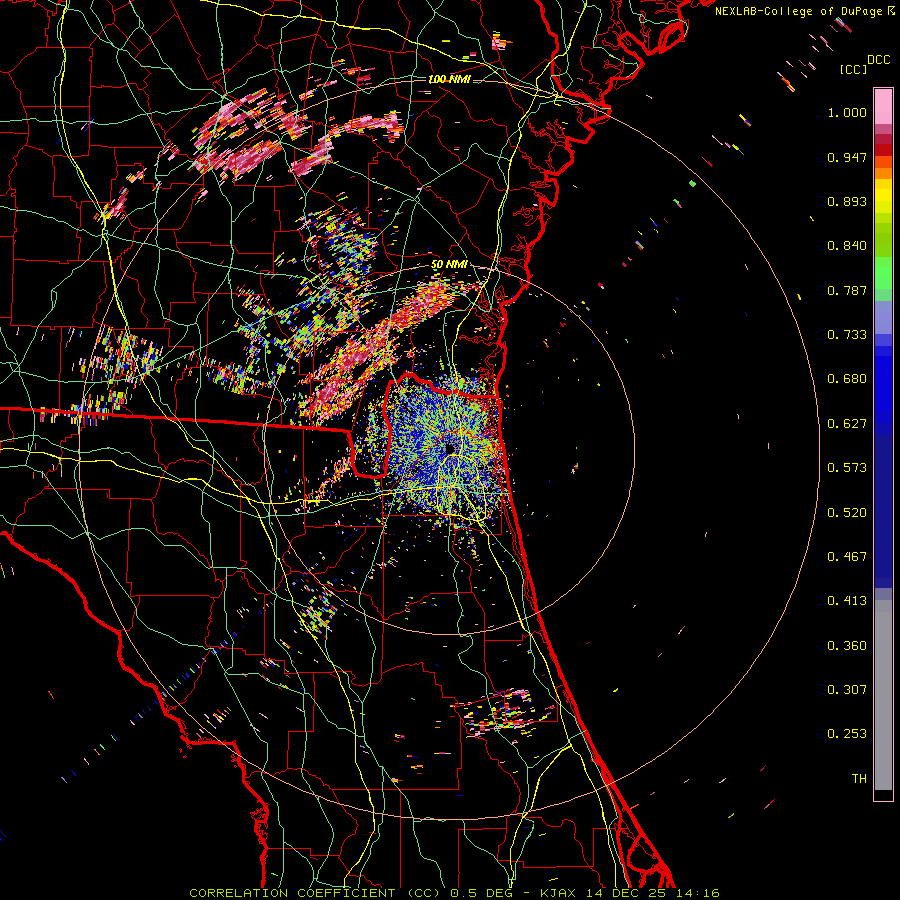Image resolution: width=900 pixels, height=900 pixels.
Task: Click the 0.307 scale value
Action: 847,690
